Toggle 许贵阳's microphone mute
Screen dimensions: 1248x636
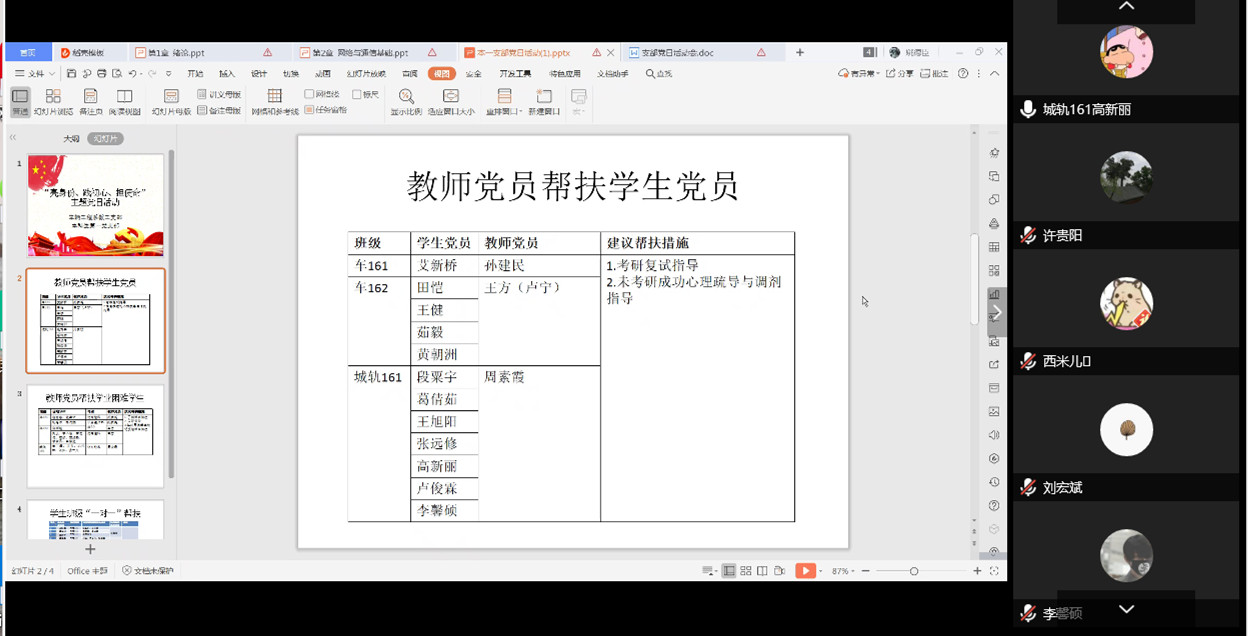(x=1027, y=235)
